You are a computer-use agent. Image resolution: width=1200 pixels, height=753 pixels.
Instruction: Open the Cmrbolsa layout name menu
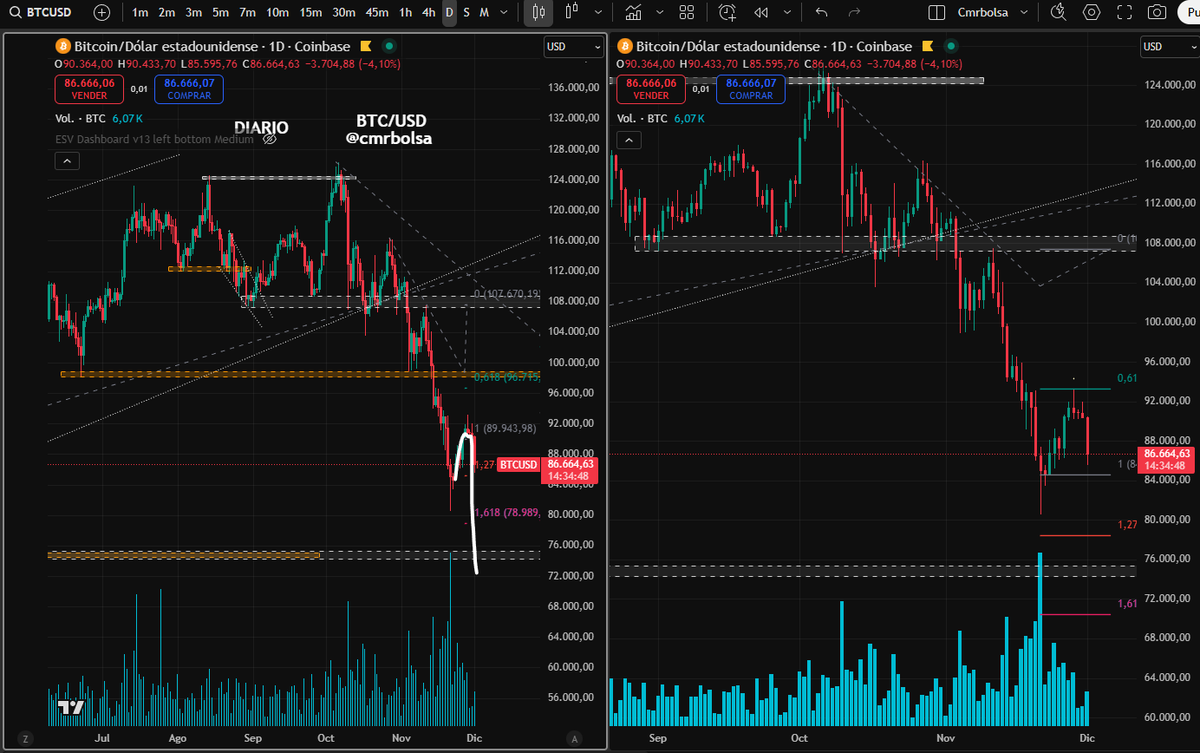[x=990, y=12]
